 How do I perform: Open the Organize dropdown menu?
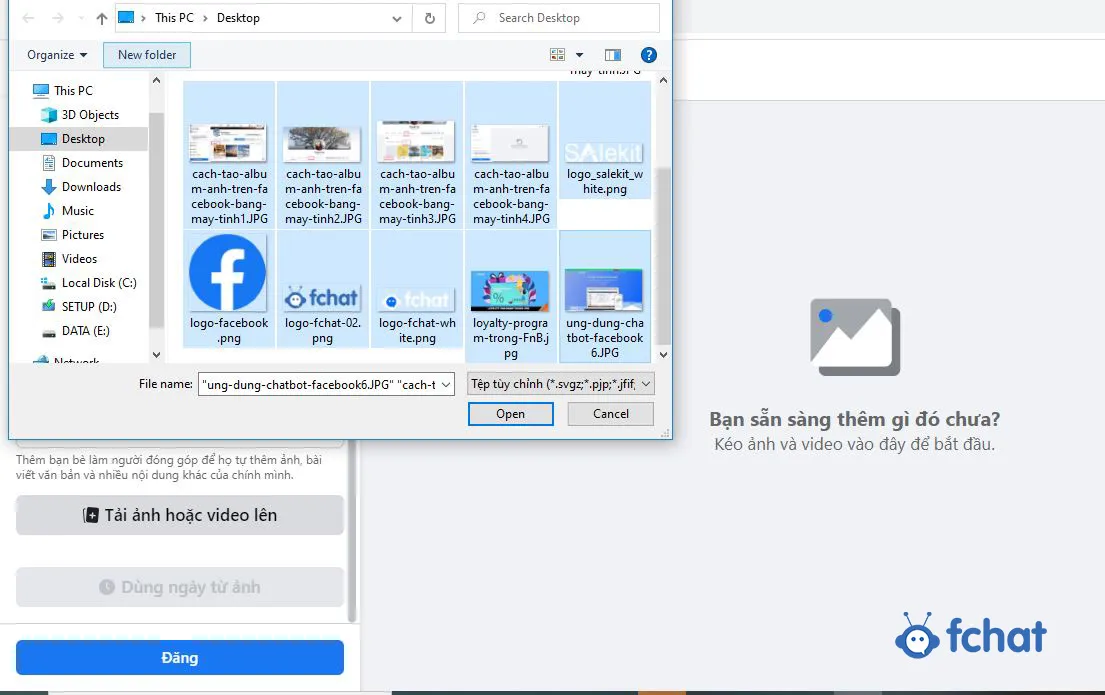(55, 55)
